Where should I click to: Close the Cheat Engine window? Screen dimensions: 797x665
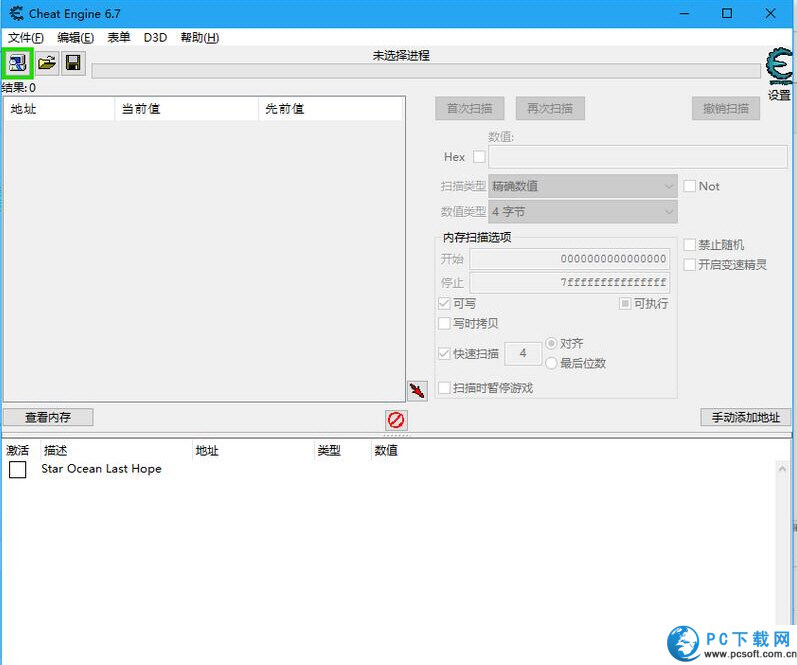coord(770,14)
